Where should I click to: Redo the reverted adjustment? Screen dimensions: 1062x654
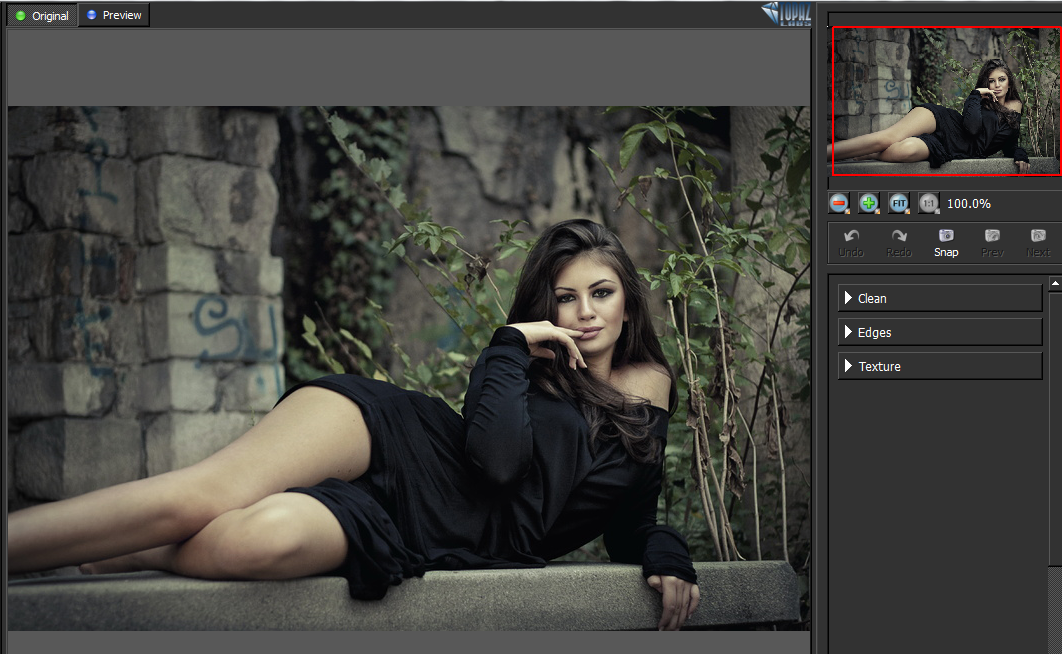coord(898,242)
